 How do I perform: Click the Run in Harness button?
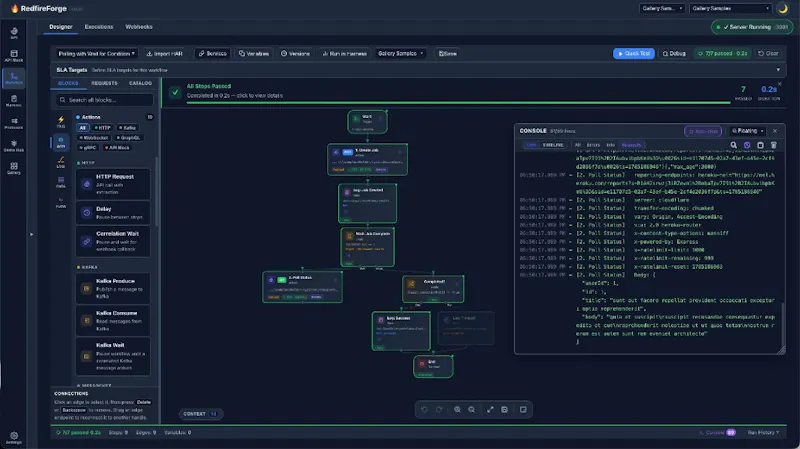[x=345, y=54]
